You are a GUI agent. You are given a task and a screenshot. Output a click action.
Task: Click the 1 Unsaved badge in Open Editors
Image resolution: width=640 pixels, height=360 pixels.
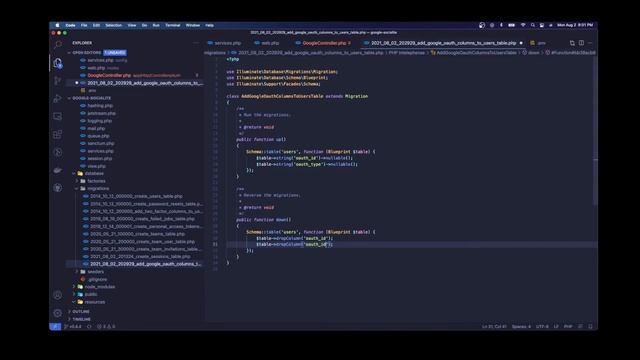tap(115, 53)
